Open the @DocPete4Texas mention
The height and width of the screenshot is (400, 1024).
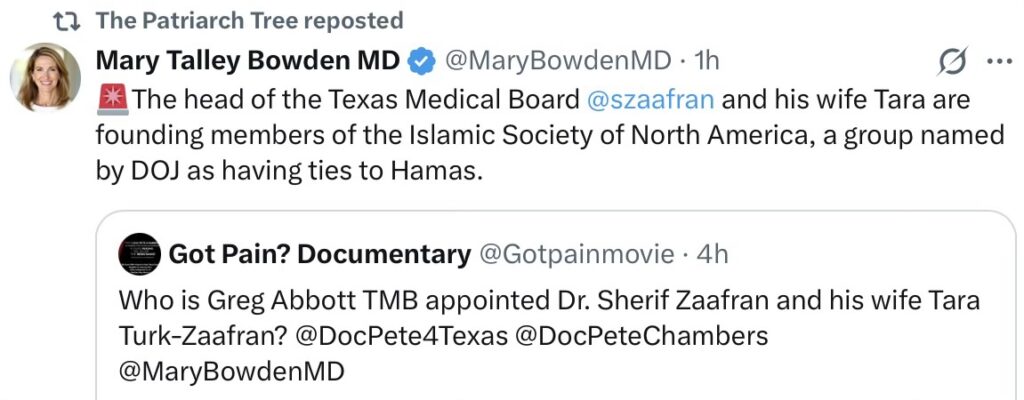[400, 336]
